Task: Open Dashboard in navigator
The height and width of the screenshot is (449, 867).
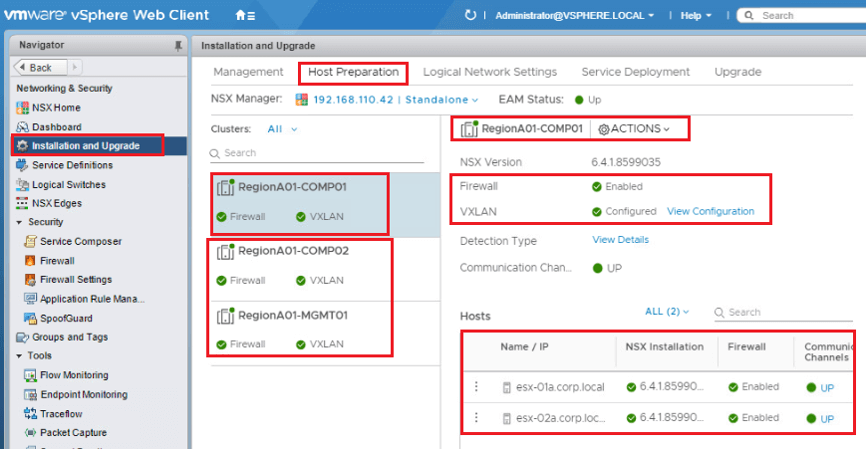Action: pyautogui.click(x=56, y=127)
